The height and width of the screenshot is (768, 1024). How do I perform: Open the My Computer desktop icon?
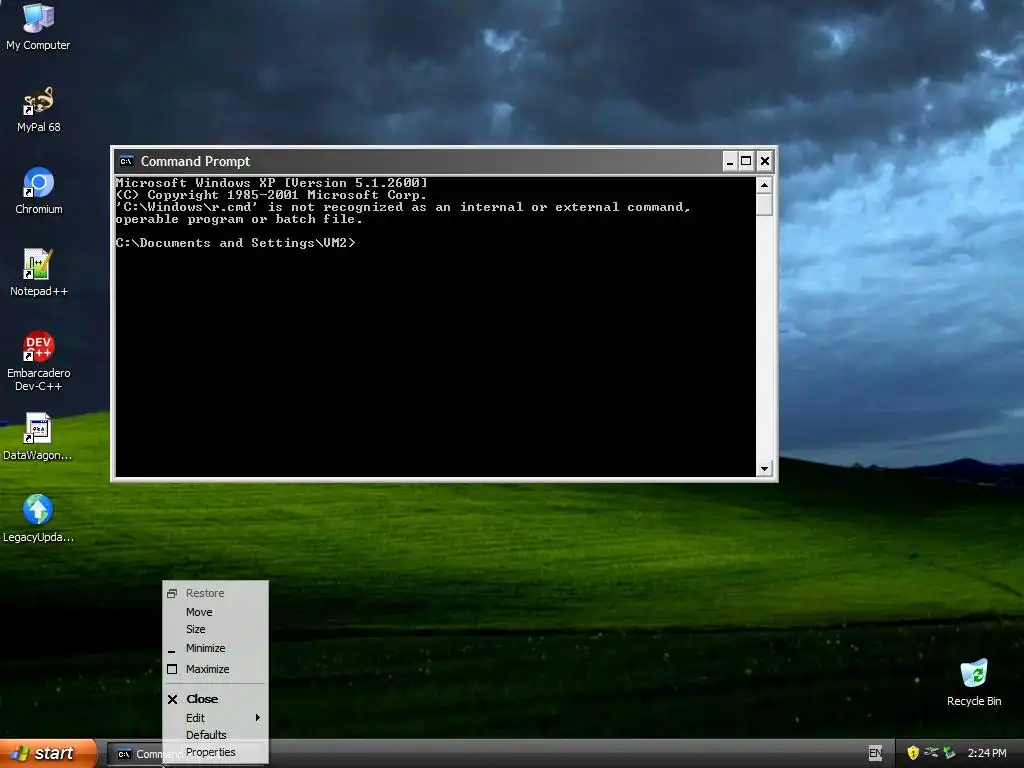pos(38,26)
